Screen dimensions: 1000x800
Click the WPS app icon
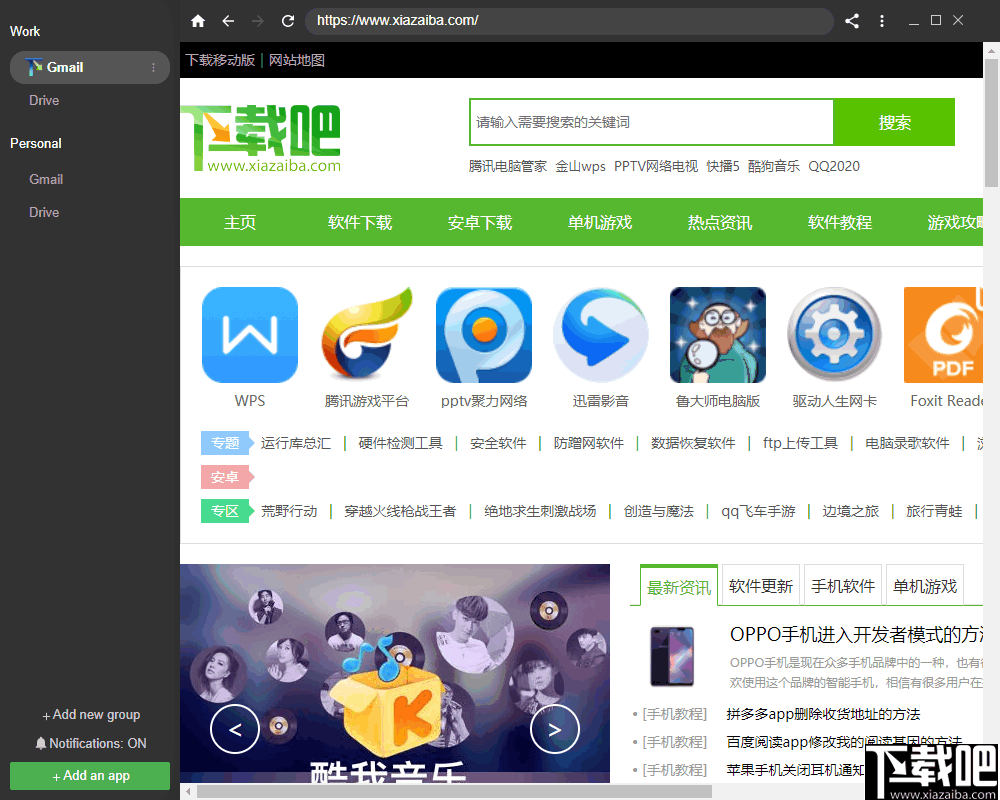coord(249,335)
